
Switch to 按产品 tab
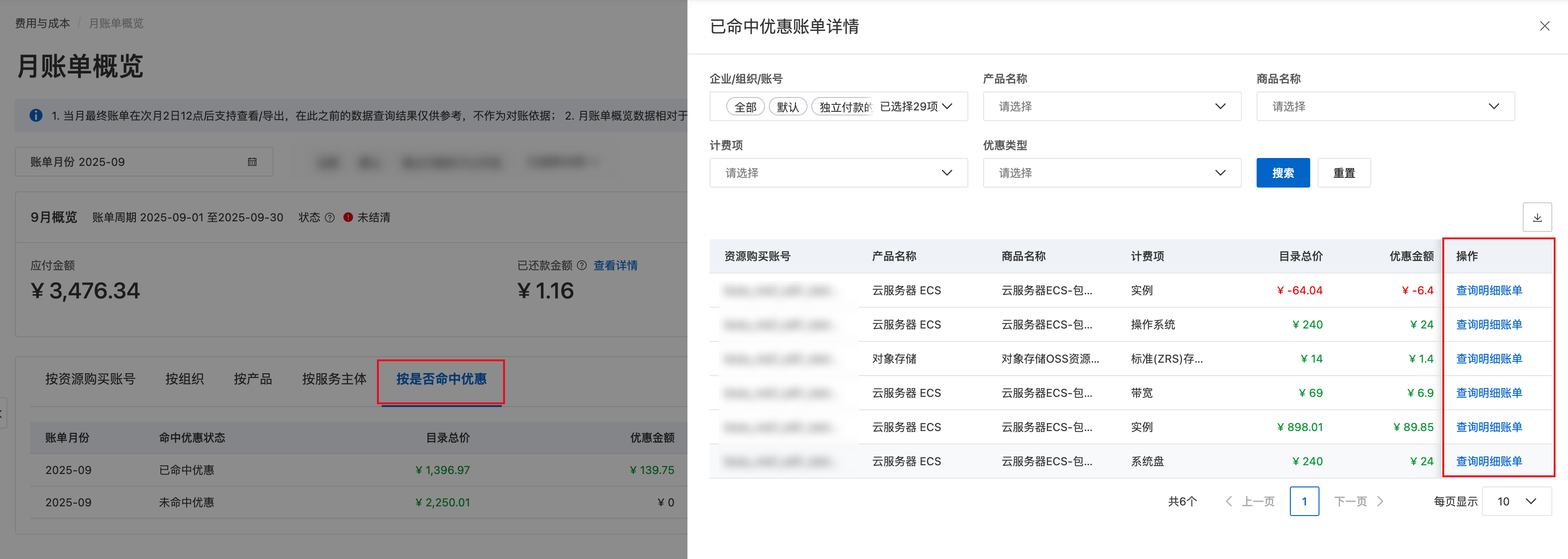click(x=253, y=379)
